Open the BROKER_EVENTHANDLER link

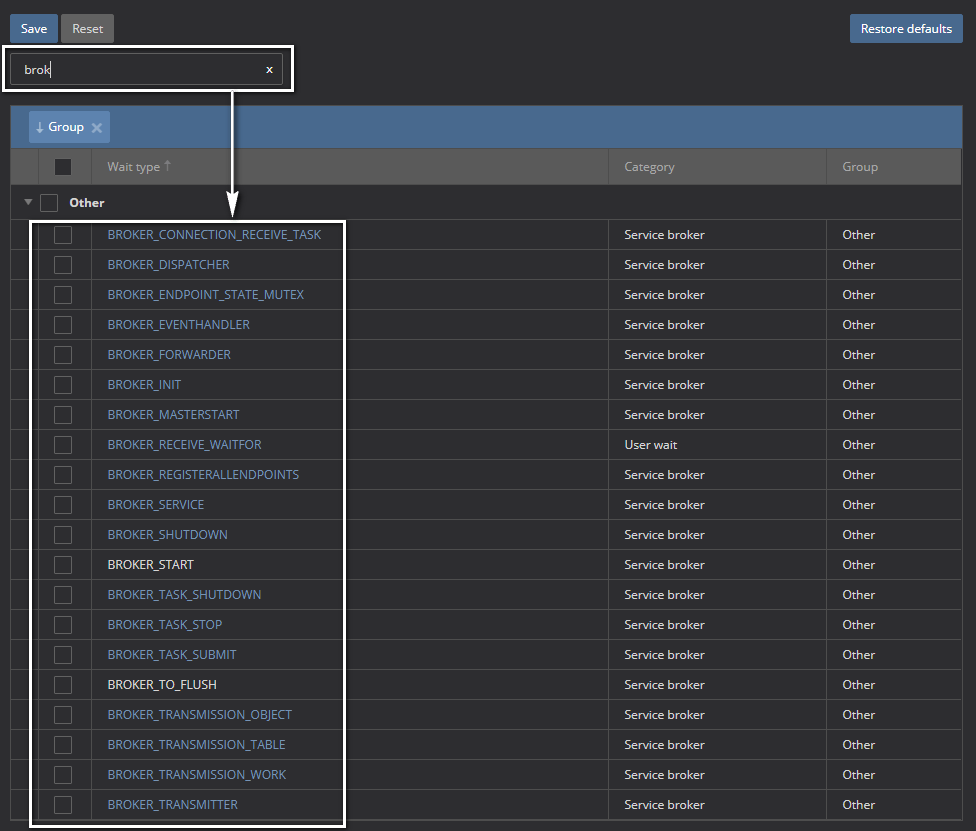178,325
